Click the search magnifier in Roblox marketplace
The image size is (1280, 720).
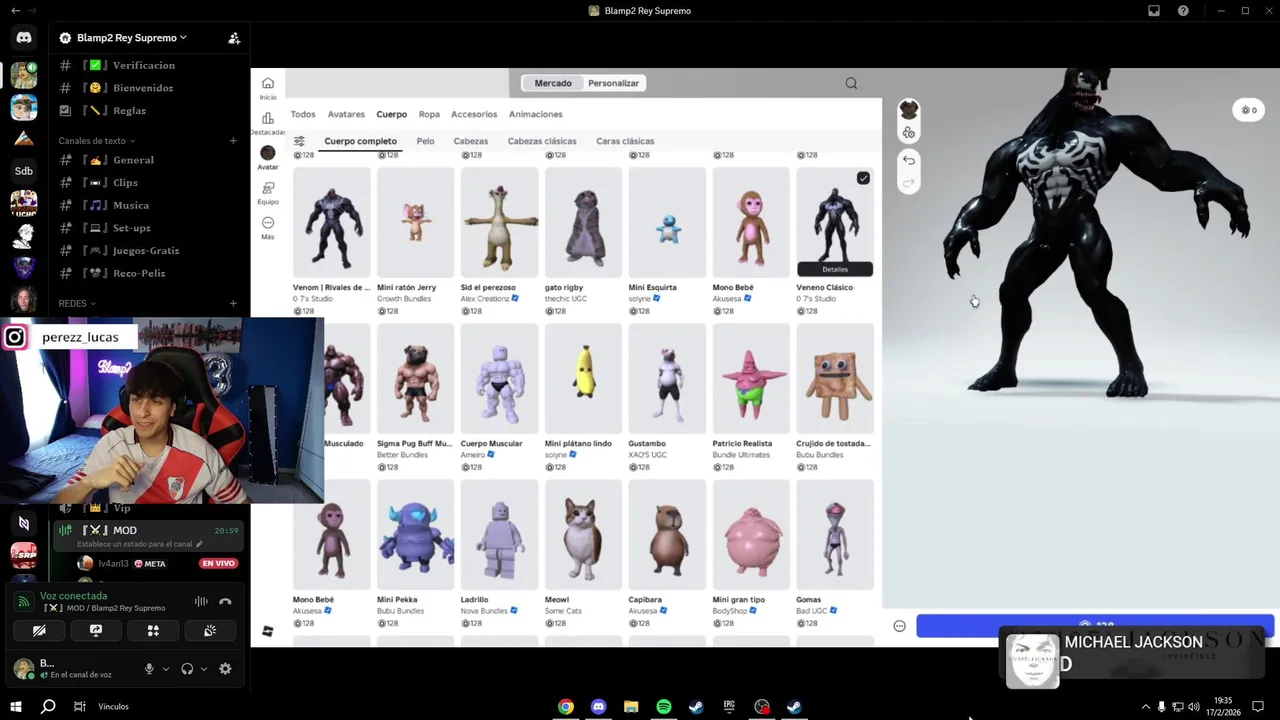pos(851,83)
